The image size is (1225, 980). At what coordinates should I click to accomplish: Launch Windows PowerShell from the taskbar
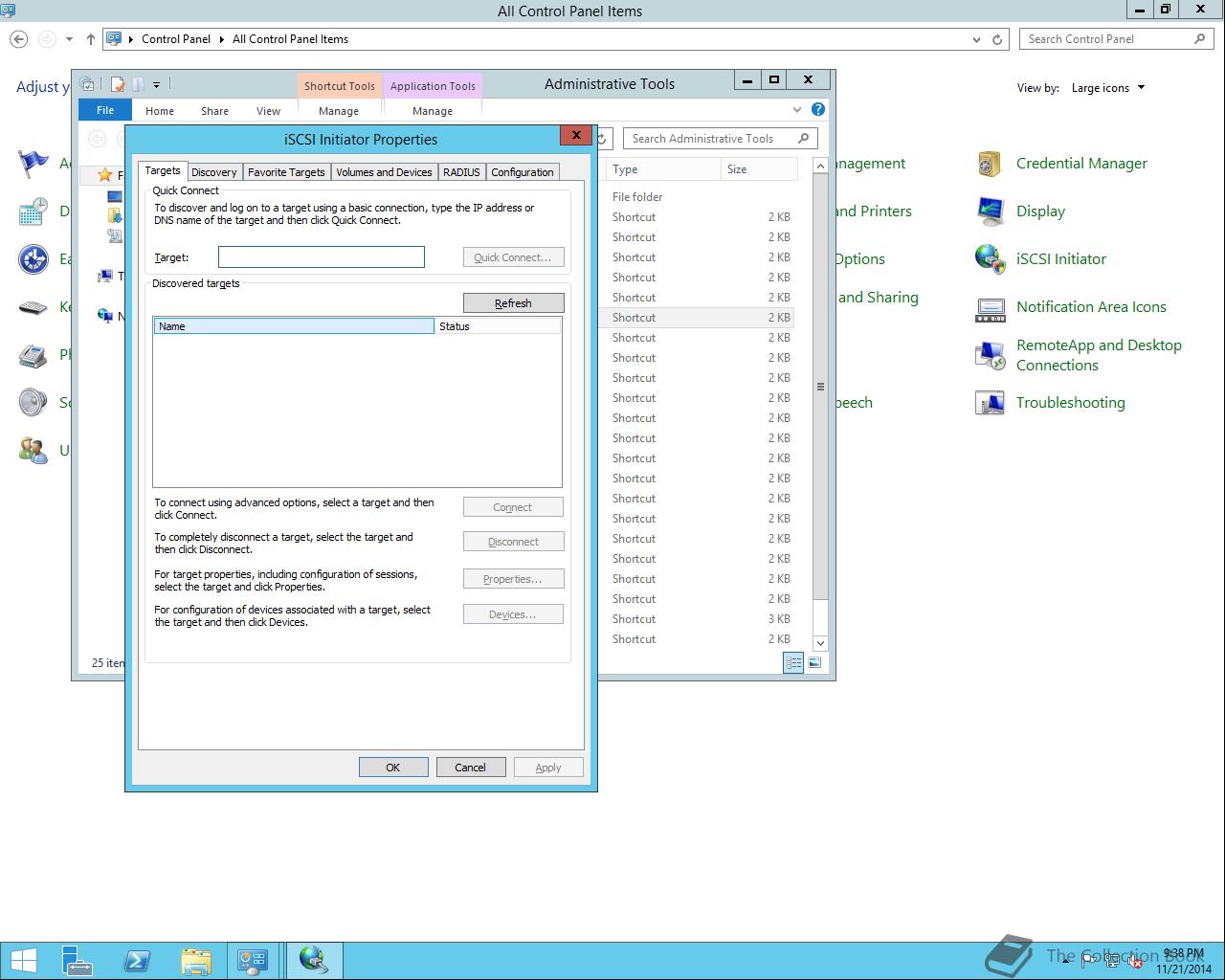pyautogui.click(x=137, y=960)
